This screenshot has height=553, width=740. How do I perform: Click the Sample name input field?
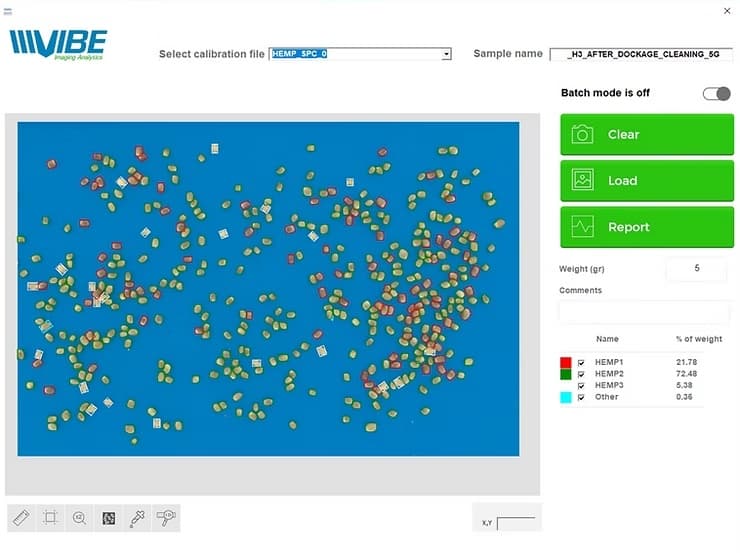point(641,54)
